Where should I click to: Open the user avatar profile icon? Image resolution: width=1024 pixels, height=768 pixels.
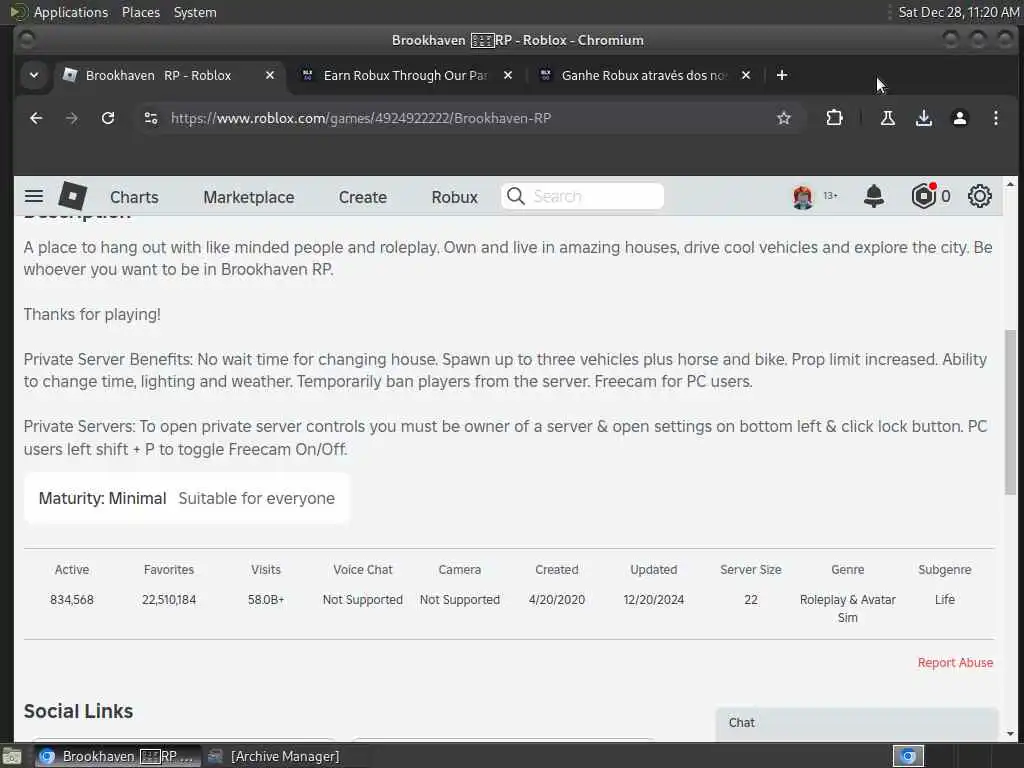tap(803, 196)
